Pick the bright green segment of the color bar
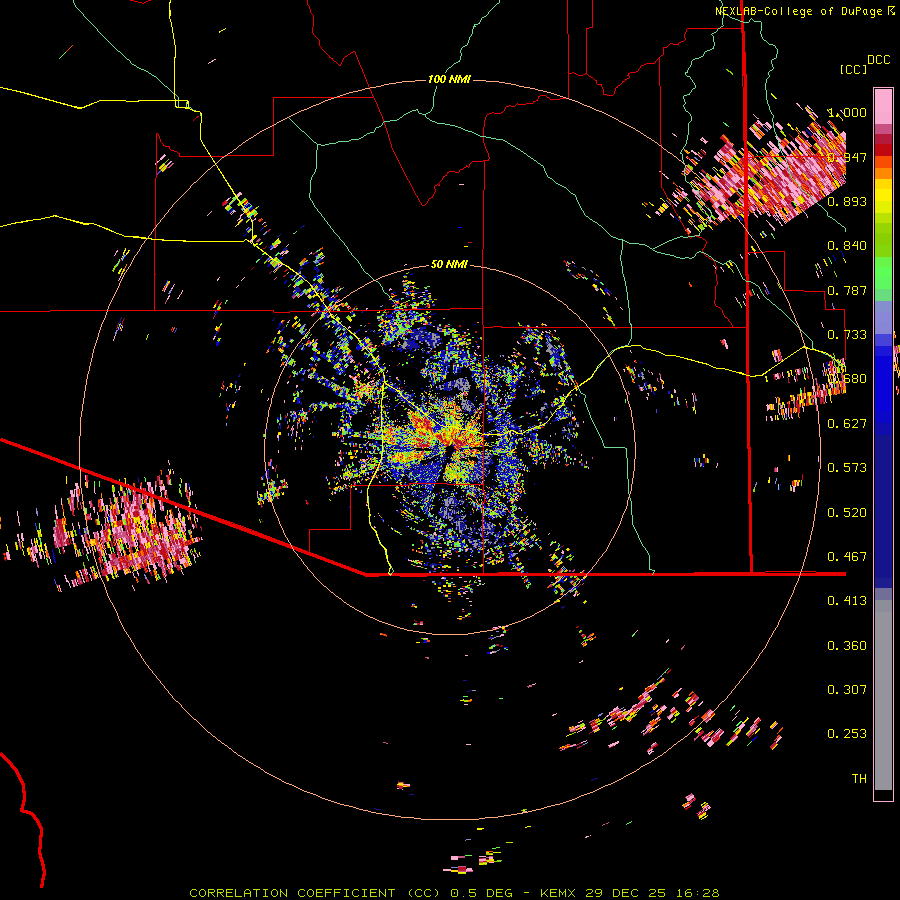The height and width of the screenshot is (900, 900). click(883, 273)
